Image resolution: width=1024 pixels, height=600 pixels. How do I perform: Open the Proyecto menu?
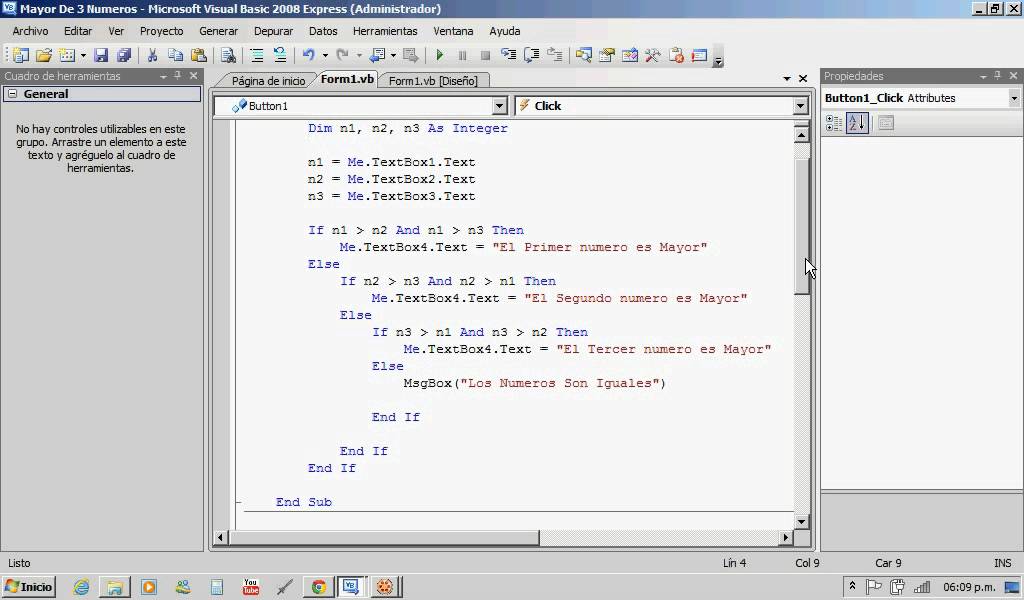tap(161, 31)
